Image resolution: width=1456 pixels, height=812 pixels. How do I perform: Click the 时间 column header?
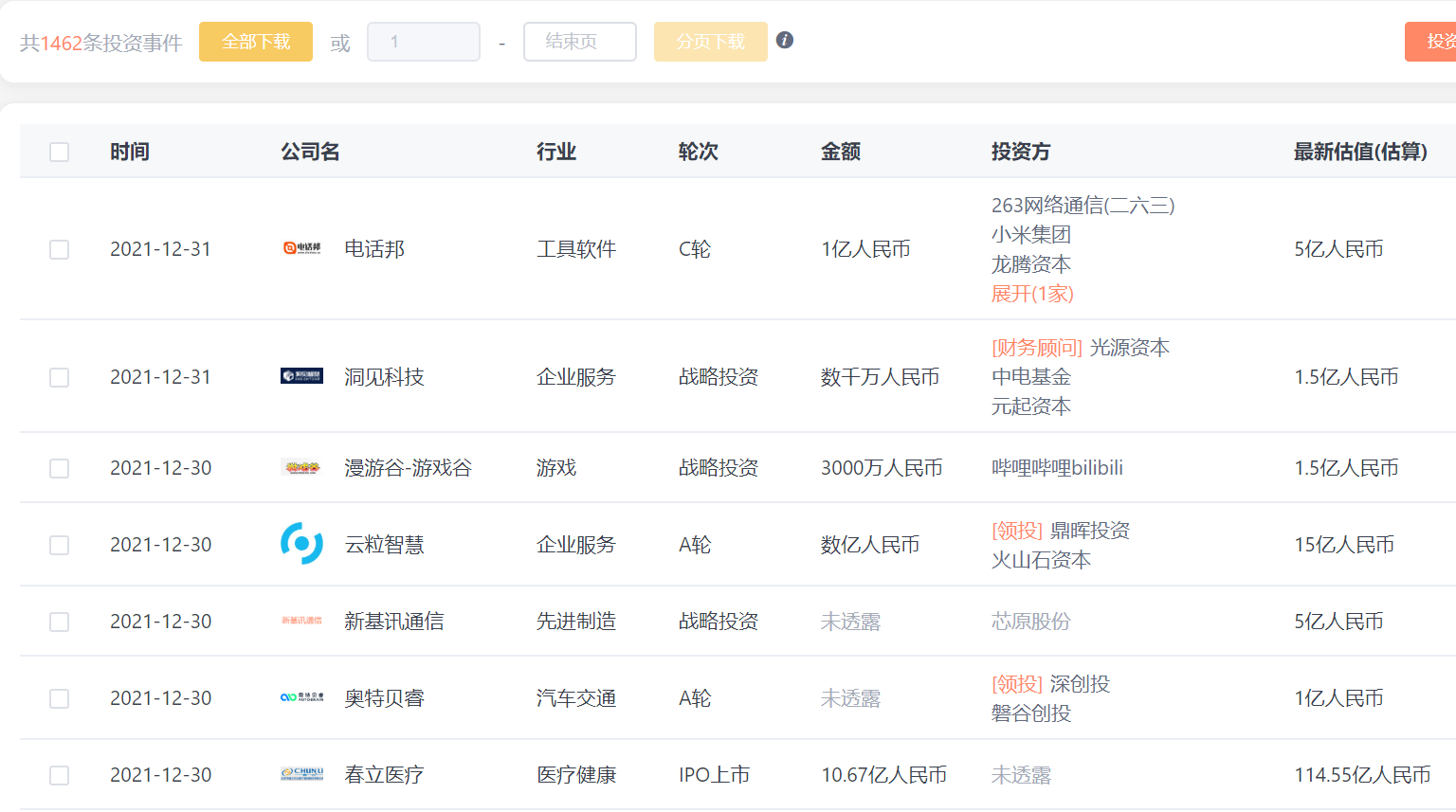[130, 152]
